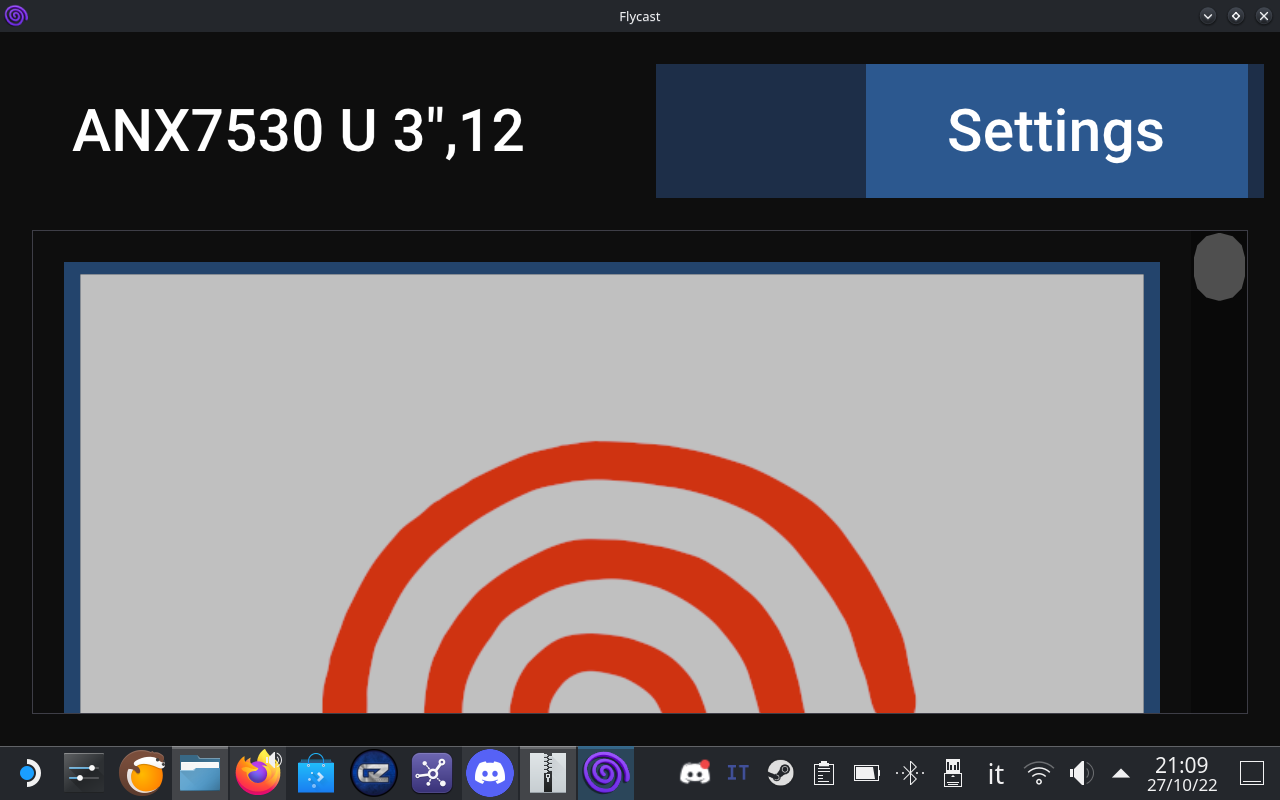This screenshot has width=1280, height=800.
Task: Launch Firefox from the taskbar
Action: pyautogui.click(x=258, y=772)
